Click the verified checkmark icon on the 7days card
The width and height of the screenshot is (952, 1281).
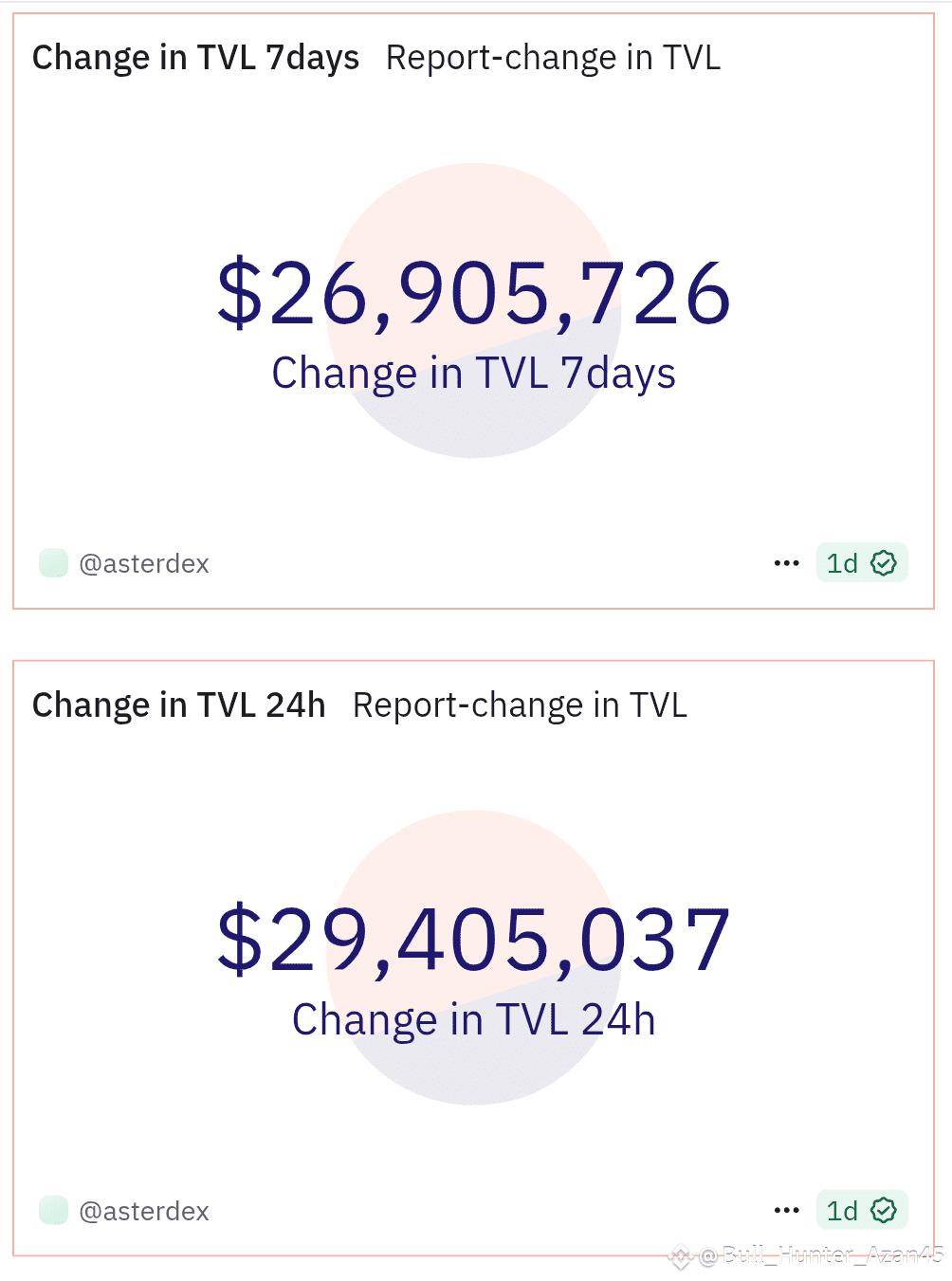(x=884, y=563)
